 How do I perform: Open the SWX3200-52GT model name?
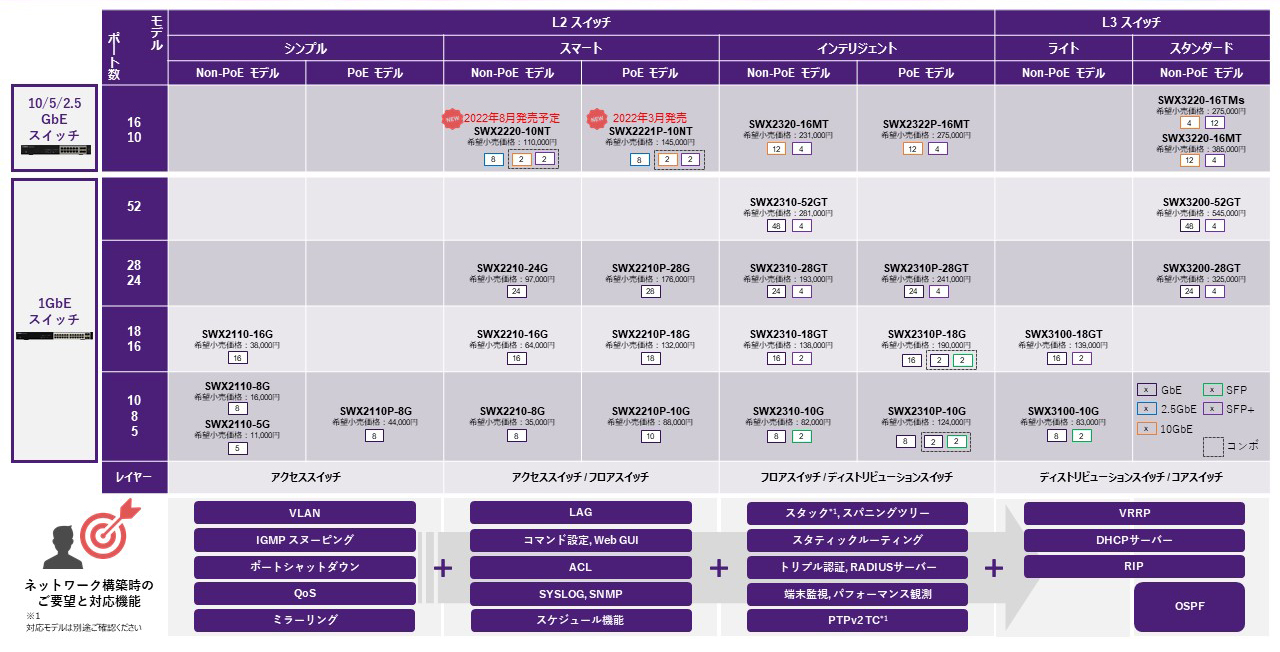1200,202
